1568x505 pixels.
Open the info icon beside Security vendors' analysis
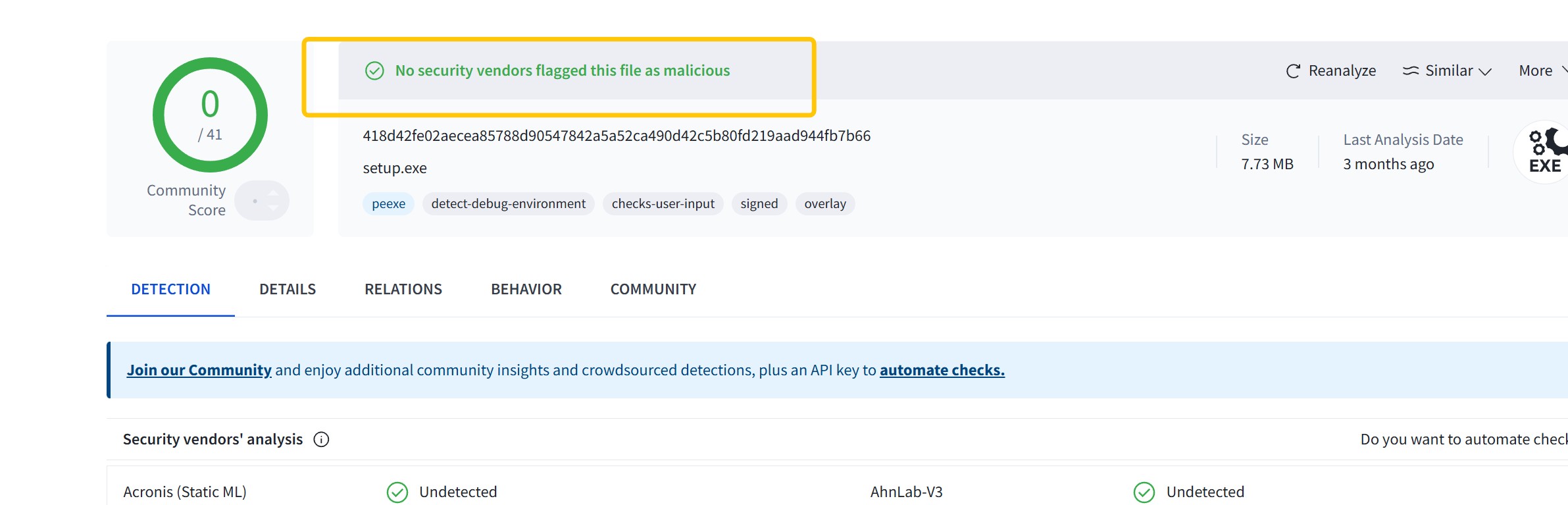tap(321, 439)
